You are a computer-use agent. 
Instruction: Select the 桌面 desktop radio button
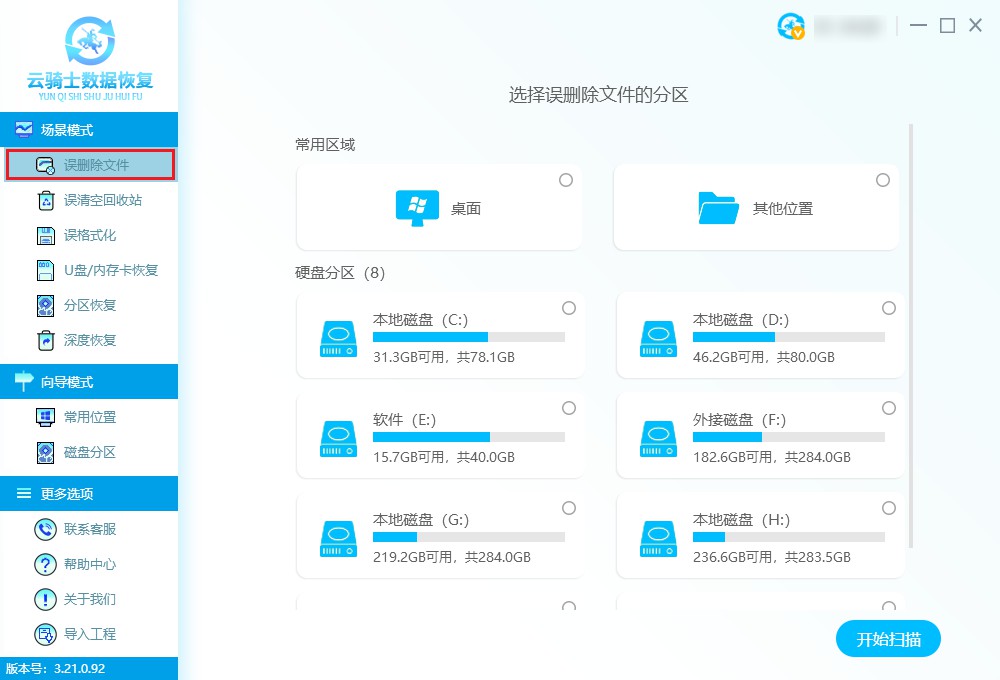pyautogui.click(x=566, y=180)
